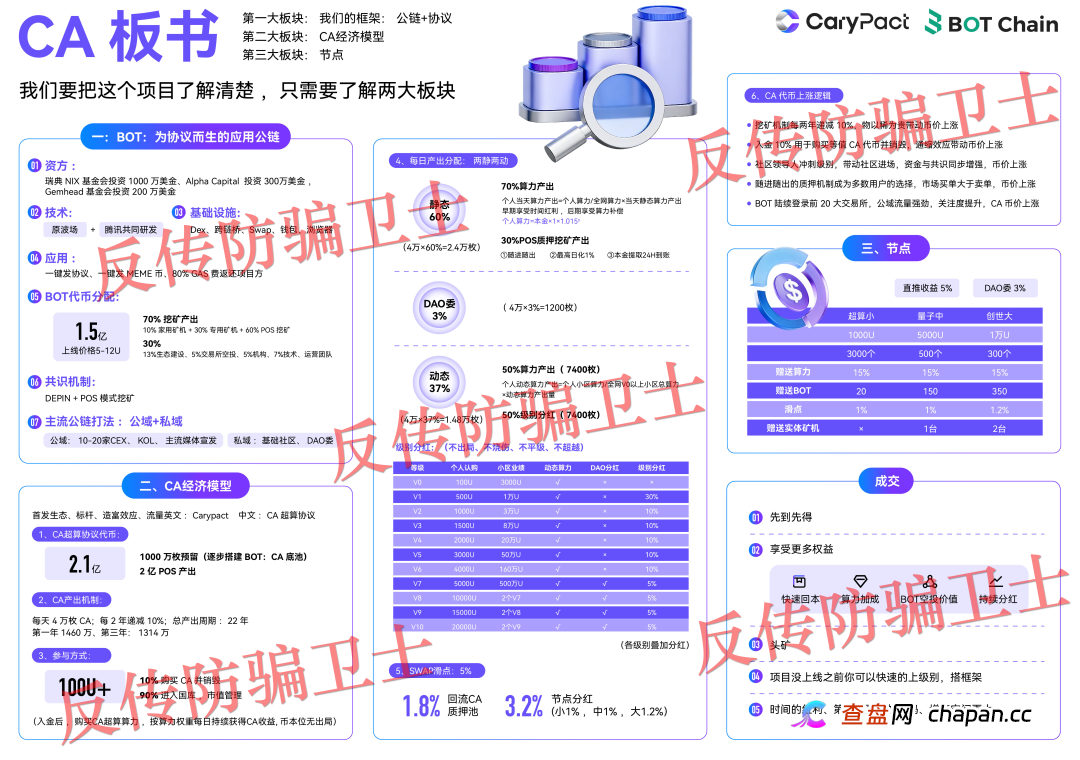The height and width of the screenshot is (760, 1080).
Task: Click the DAO委 3% tag above node table
Action: click(1005, 288)
